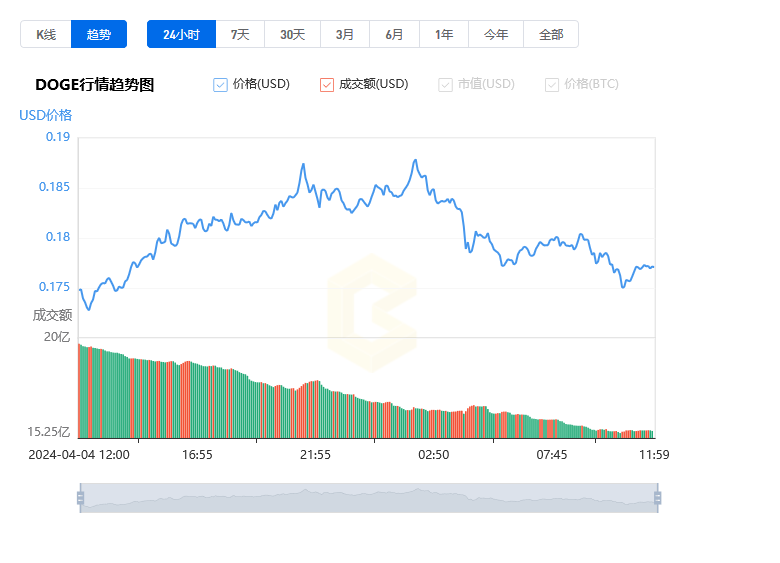Display the 1年 time range

click(444, 34)
